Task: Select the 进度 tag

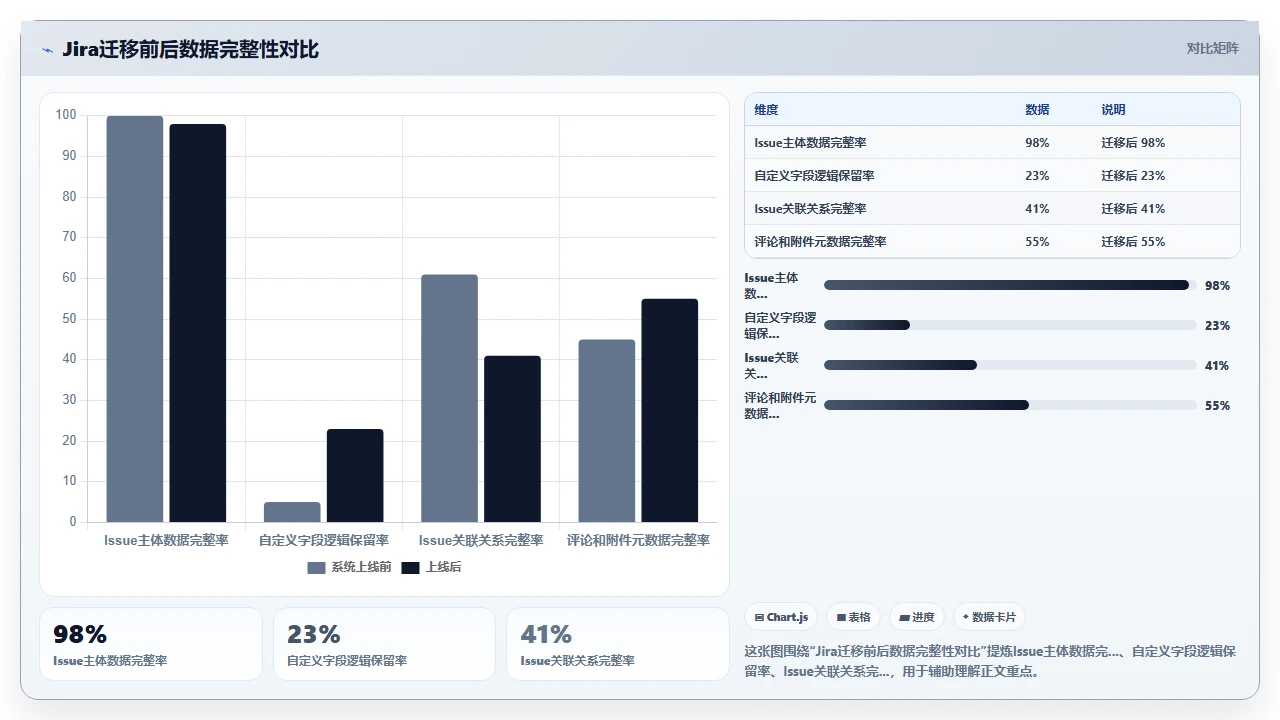Action: (x=916, y=617)
